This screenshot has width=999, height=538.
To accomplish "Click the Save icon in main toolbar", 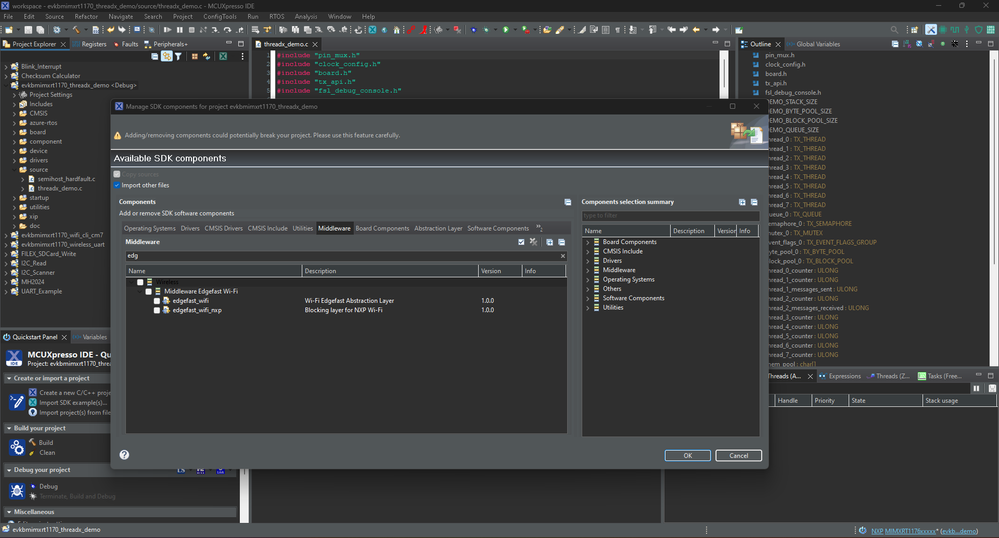I will click(x=28, y=30).
